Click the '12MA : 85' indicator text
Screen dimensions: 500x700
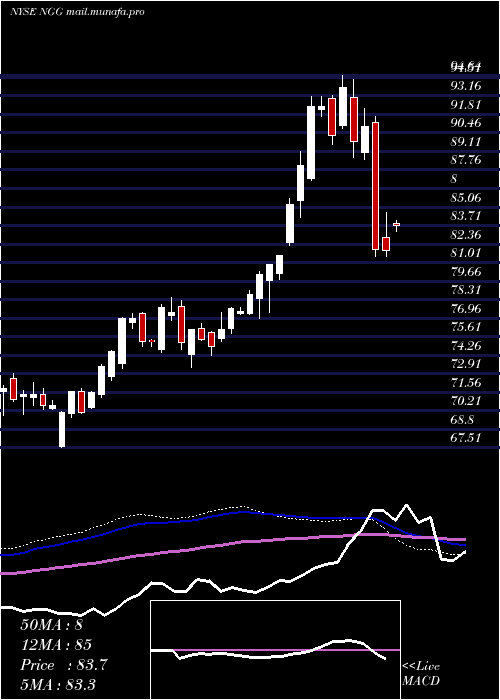(x=56, y=645)
